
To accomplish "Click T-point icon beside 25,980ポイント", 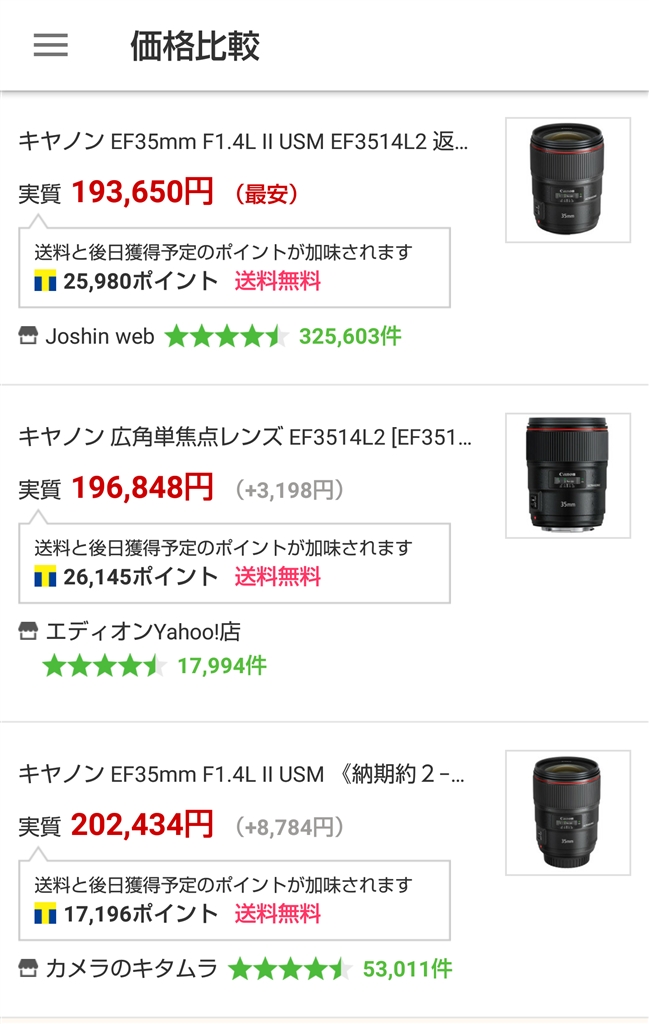I will [45, 282].
